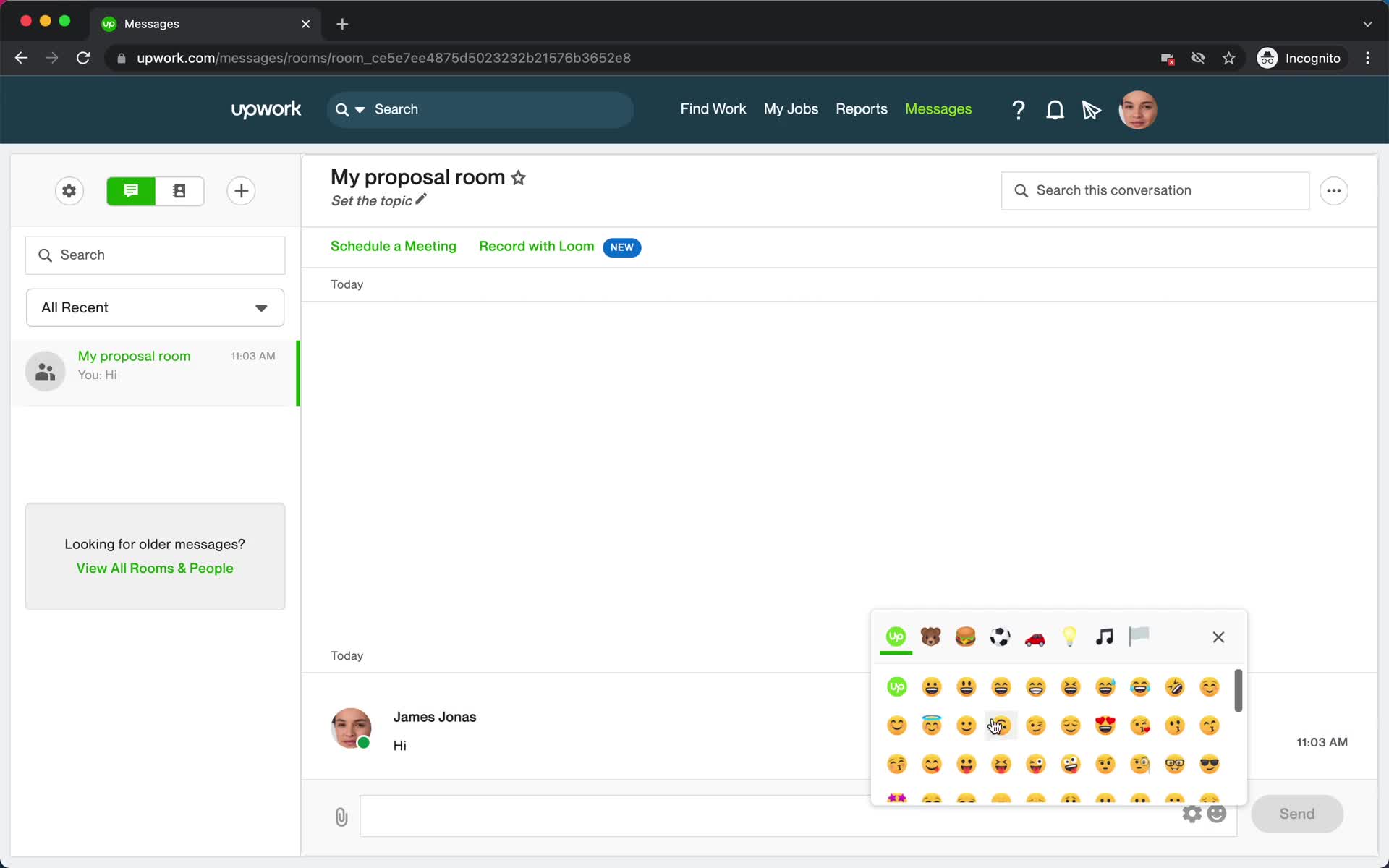This screenshot has width=1389, height=868.
Task: Open the help question mark icon
Action: pos(1019,110)
